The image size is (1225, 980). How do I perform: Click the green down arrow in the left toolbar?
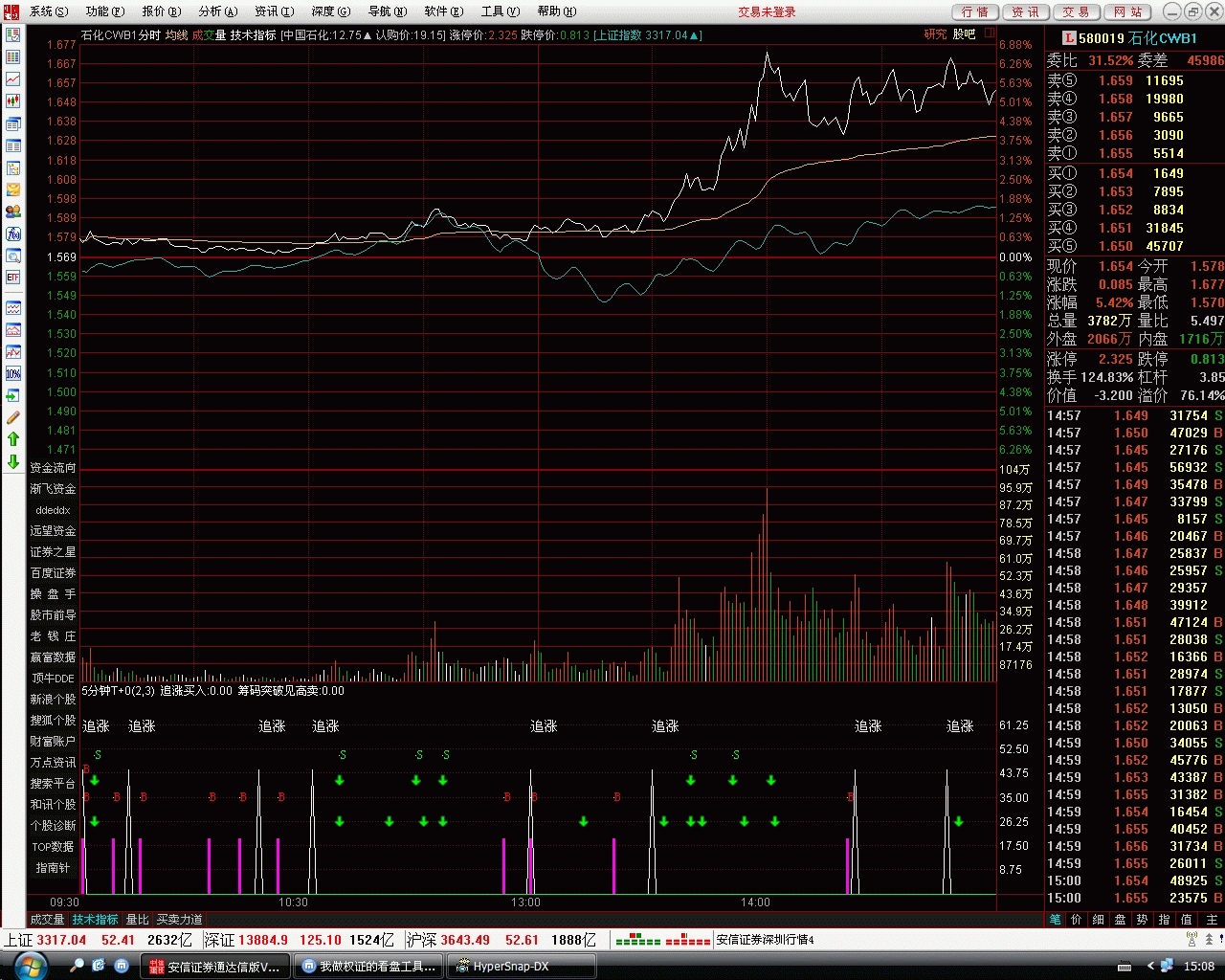coord(13,461)
